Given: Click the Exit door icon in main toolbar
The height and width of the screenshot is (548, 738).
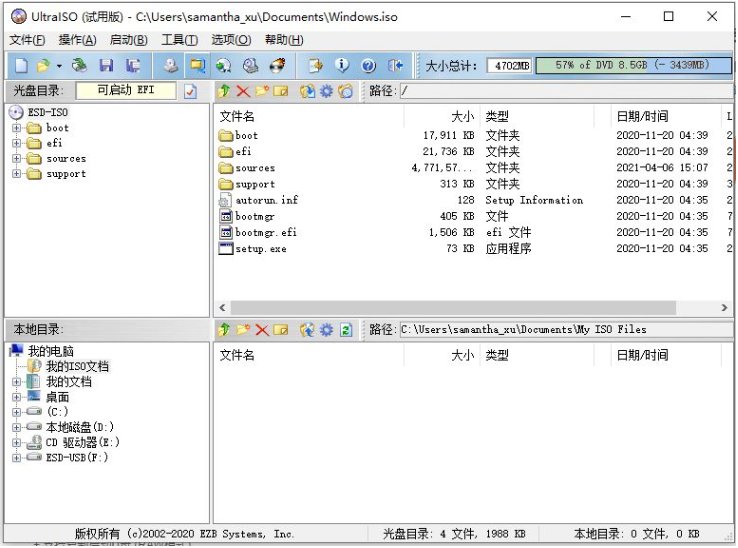Looking at the screenshot, I should [395, 65].
